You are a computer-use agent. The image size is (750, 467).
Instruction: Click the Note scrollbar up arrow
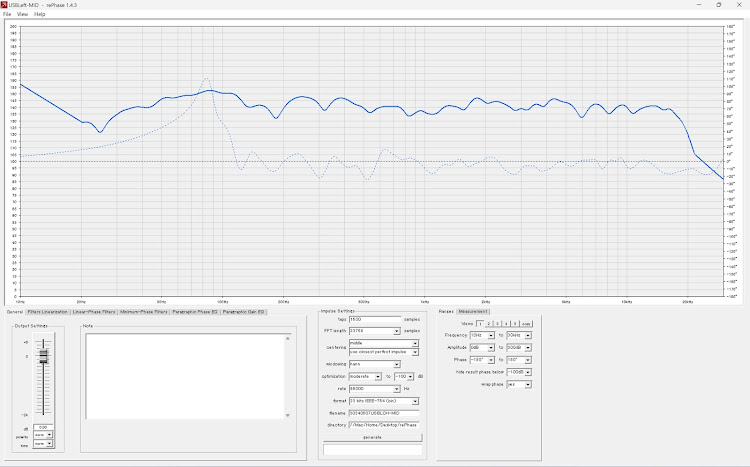pyautogui.click(x=287, y=338)
